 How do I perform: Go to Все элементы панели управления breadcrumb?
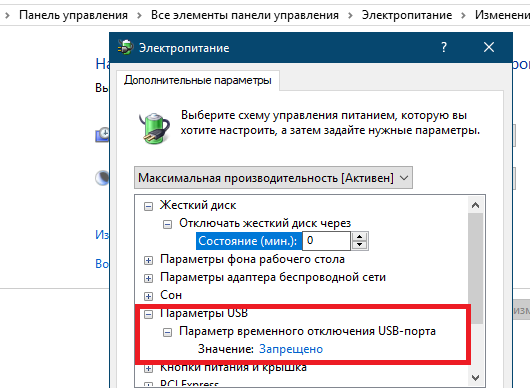click(x=245, y=15)
